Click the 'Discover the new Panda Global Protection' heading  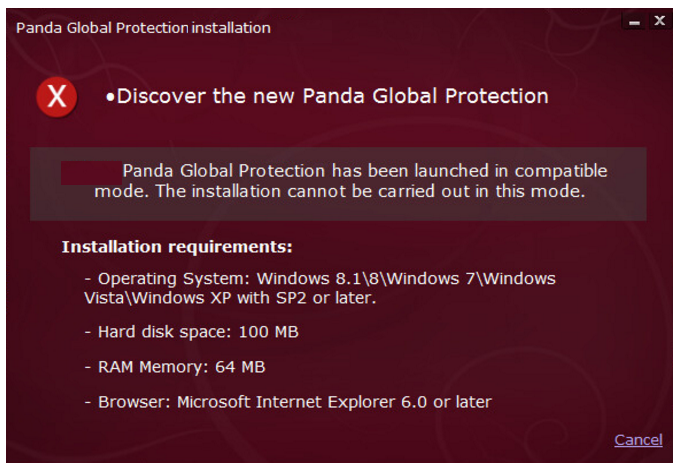(333, 97)
